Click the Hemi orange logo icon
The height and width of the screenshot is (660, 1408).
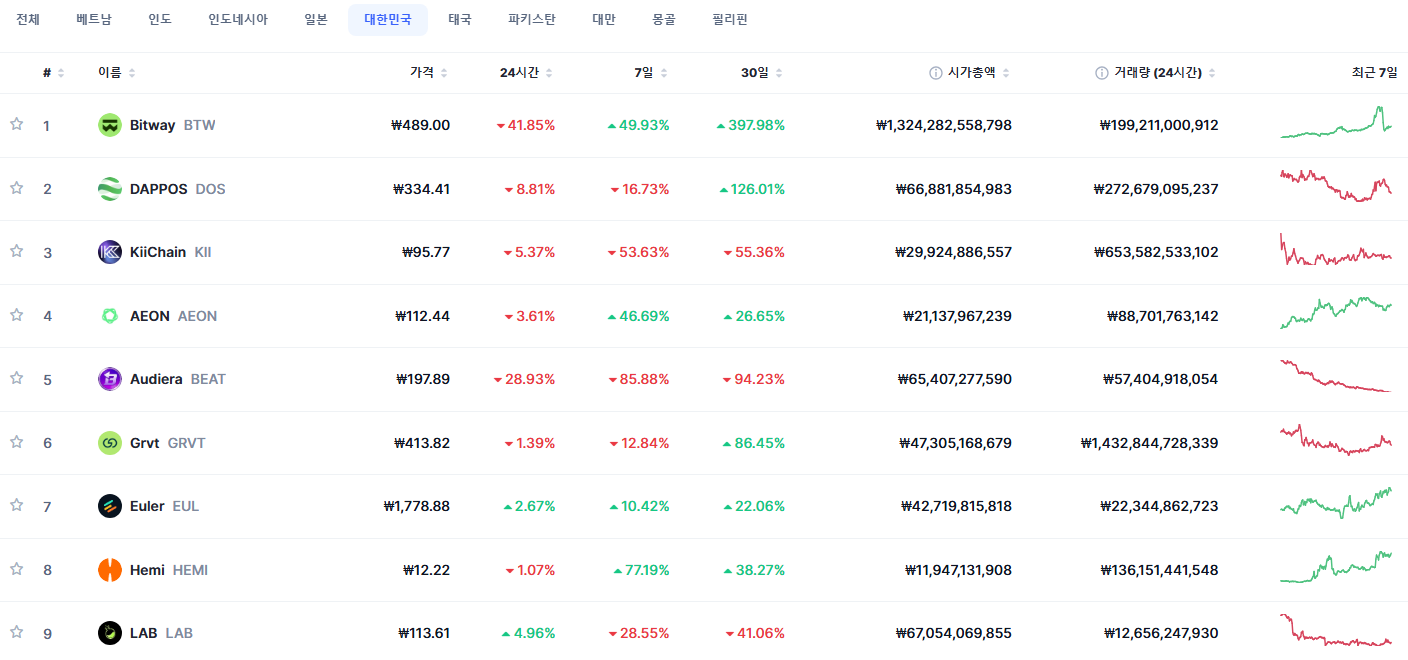pos(110,570)
